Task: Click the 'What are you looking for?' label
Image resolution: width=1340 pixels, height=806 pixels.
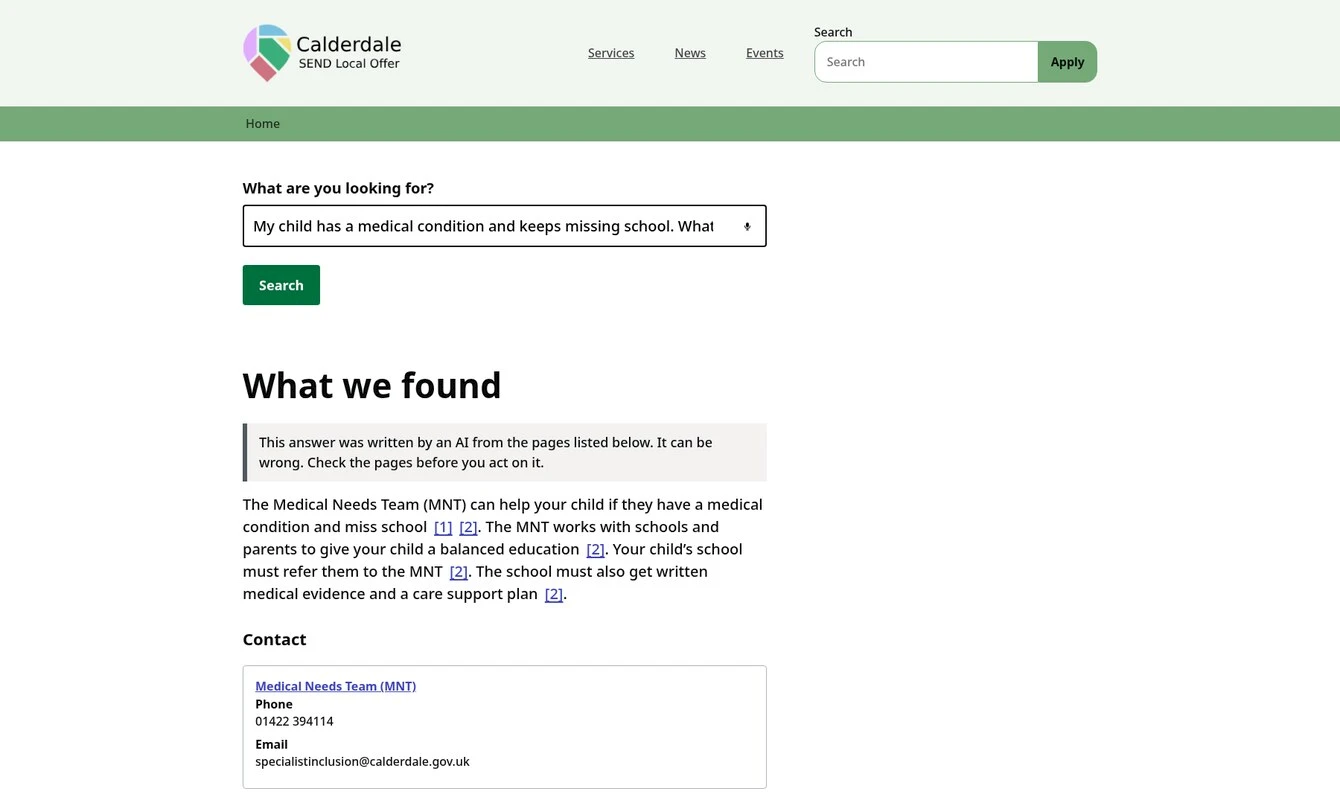Action: (x=338, y=188)
